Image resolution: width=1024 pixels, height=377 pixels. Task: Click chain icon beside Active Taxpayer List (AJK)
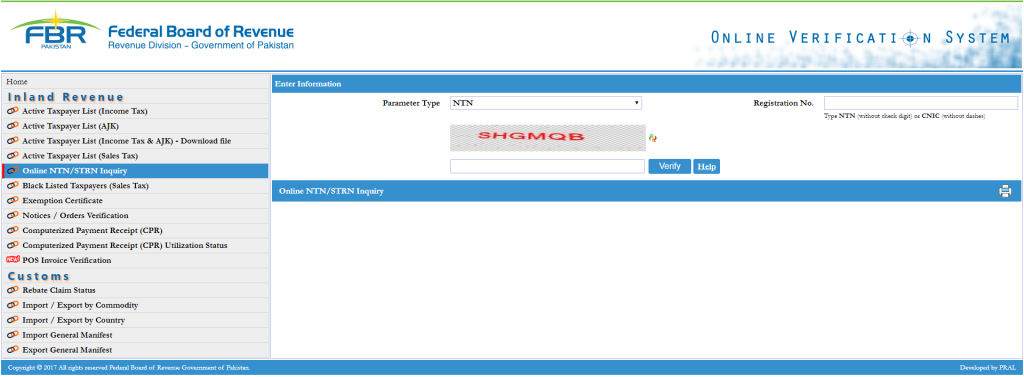[x=12, y=126]
